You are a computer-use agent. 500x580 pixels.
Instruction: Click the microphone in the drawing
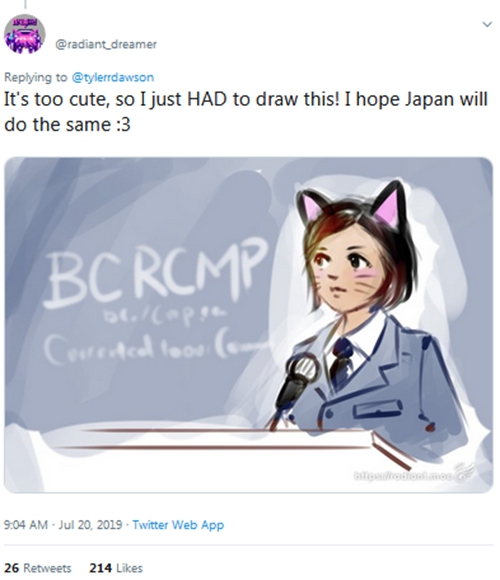pos(296,381)
